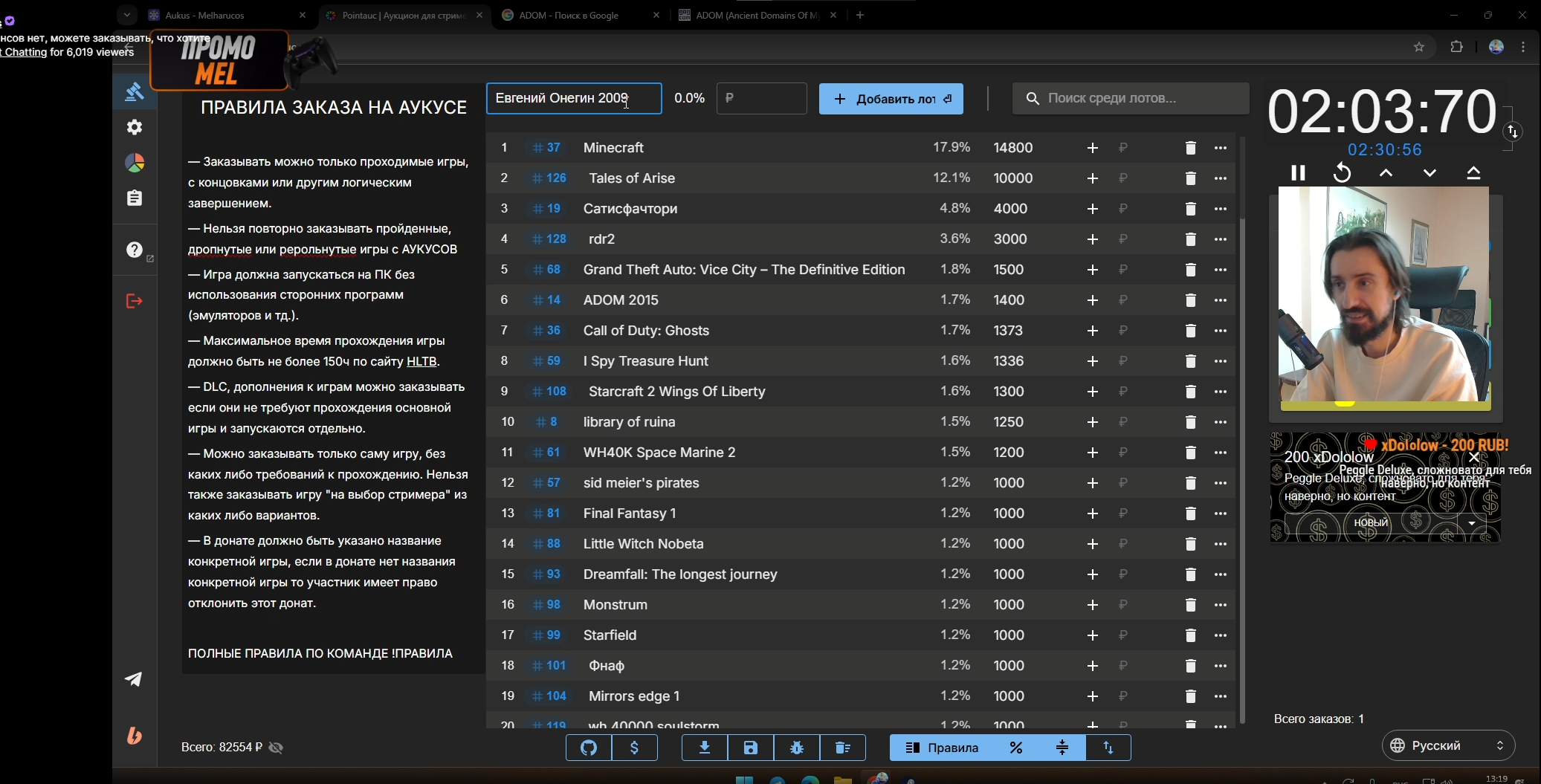Toggle the sort arrows button in bottom toolbar
Viewport: 1541px width, 784px height.
coord(1108,748)
